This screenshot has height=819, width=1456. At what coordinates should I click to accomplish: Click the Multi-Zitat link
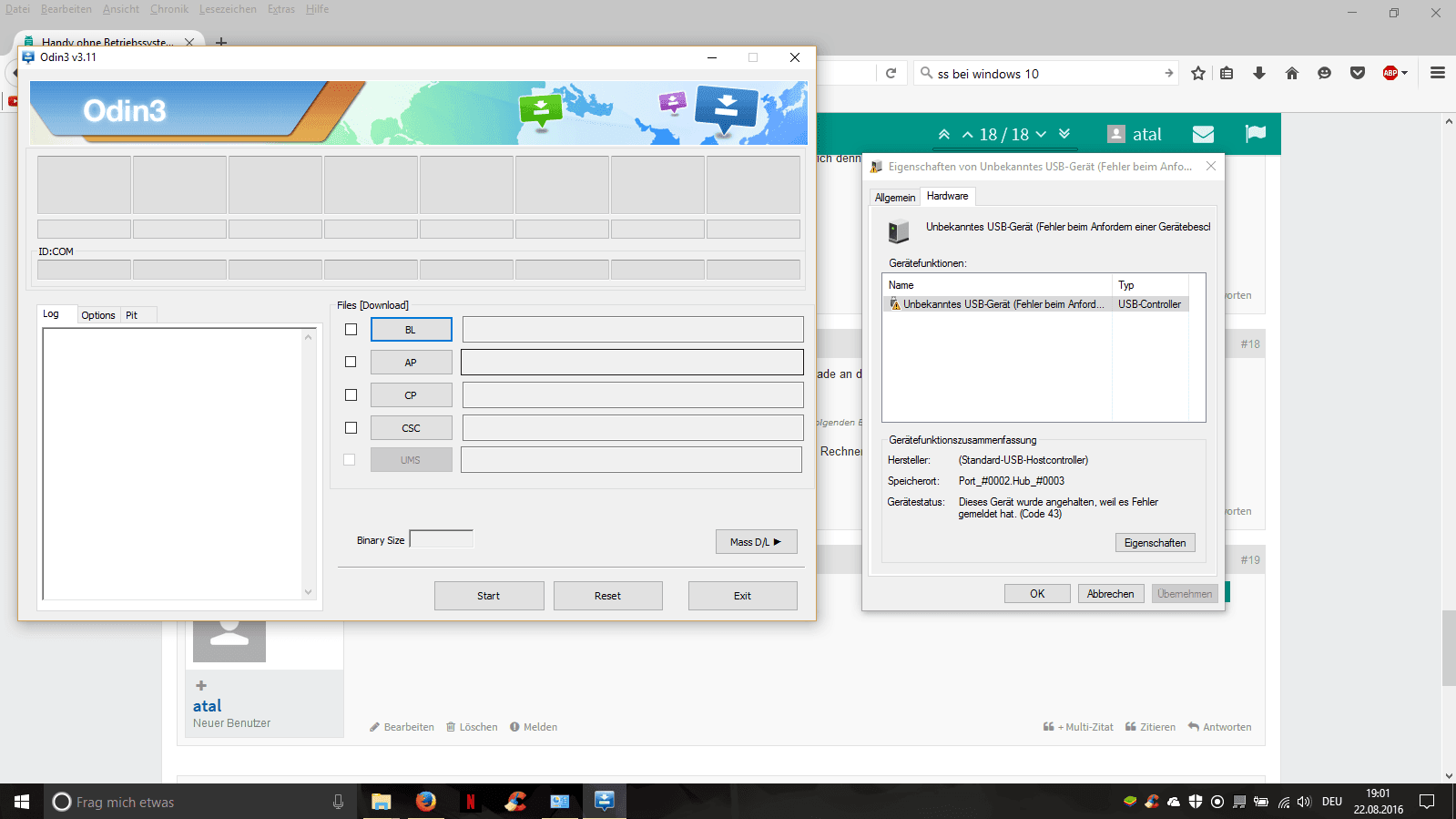click(1078, 727)
